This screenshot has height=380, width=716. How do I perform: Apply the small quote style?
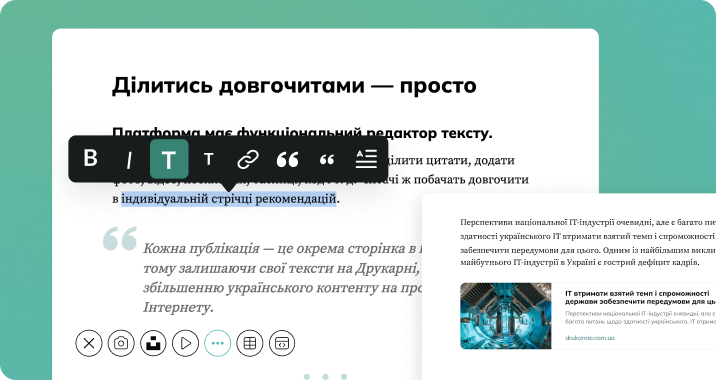click(327, 159)
